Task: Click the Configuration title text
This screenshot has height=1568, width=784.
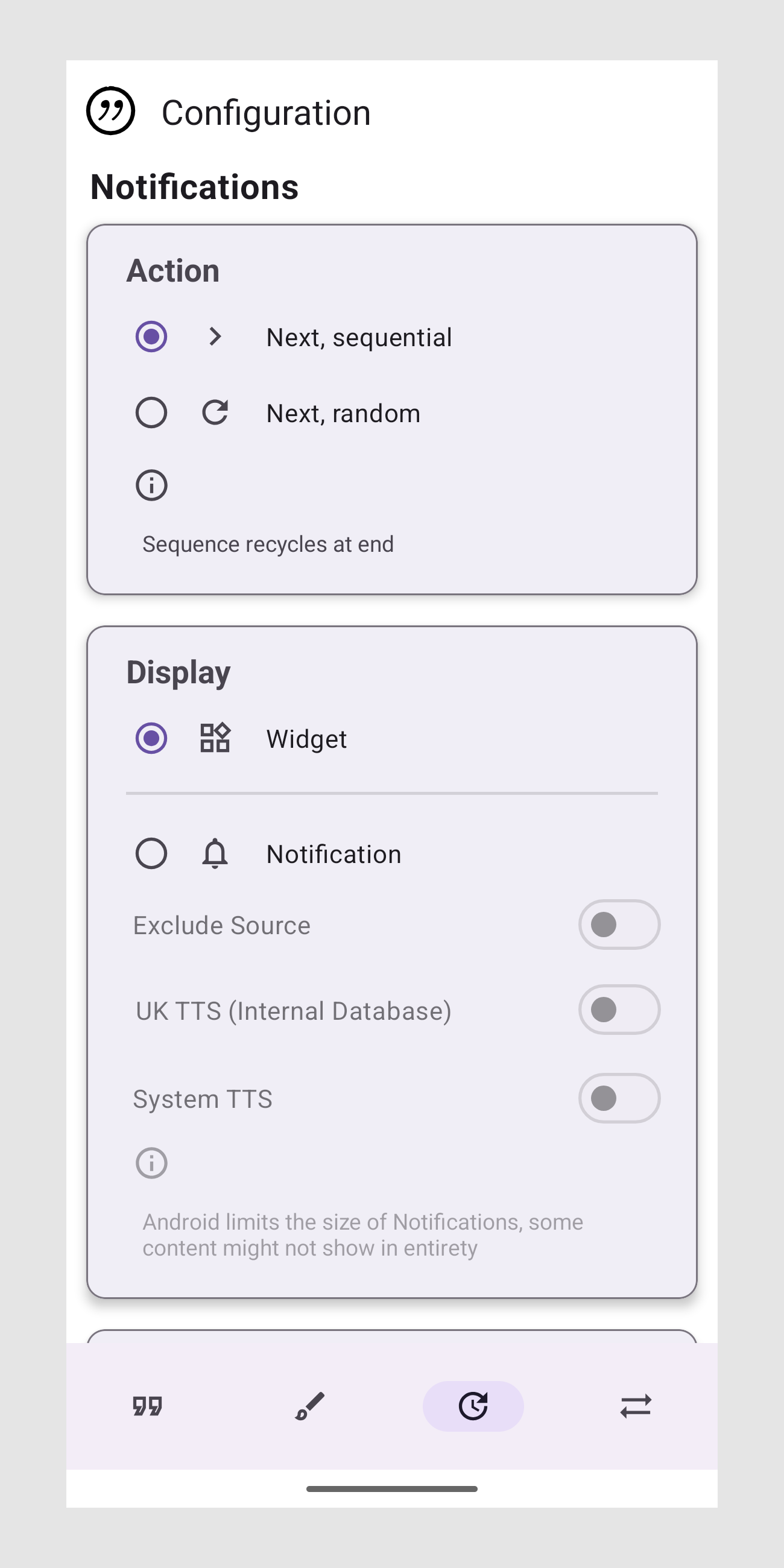Action: coord(266,113)
